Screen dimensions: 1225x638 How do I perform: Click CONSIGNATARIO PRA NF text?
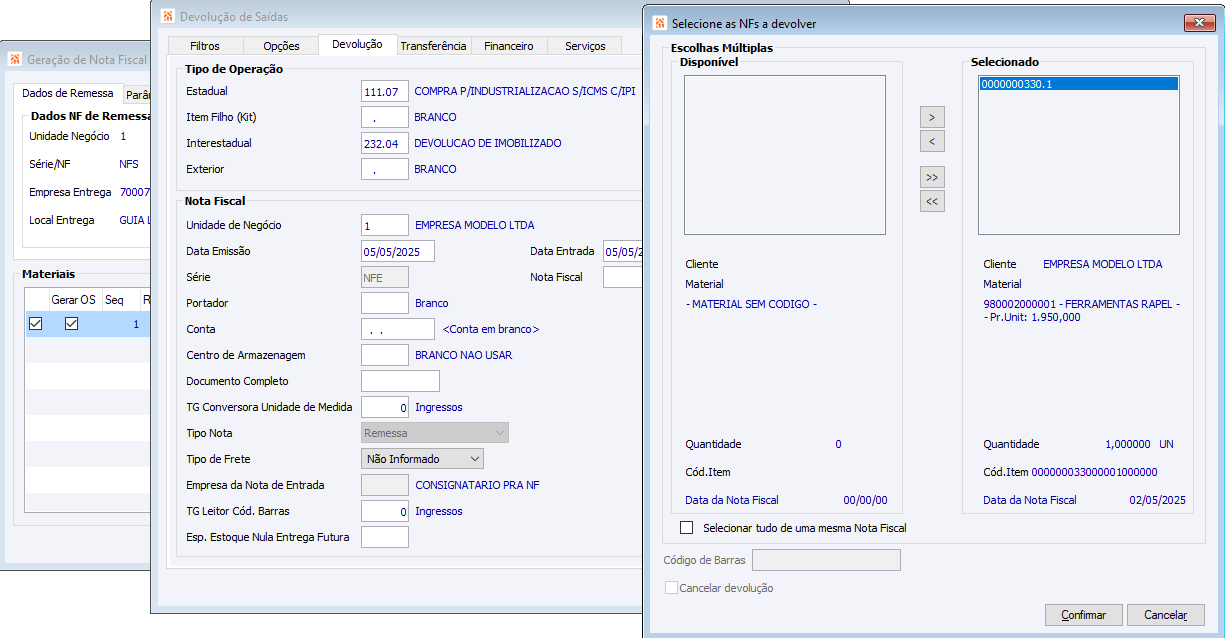pos(477,485)
